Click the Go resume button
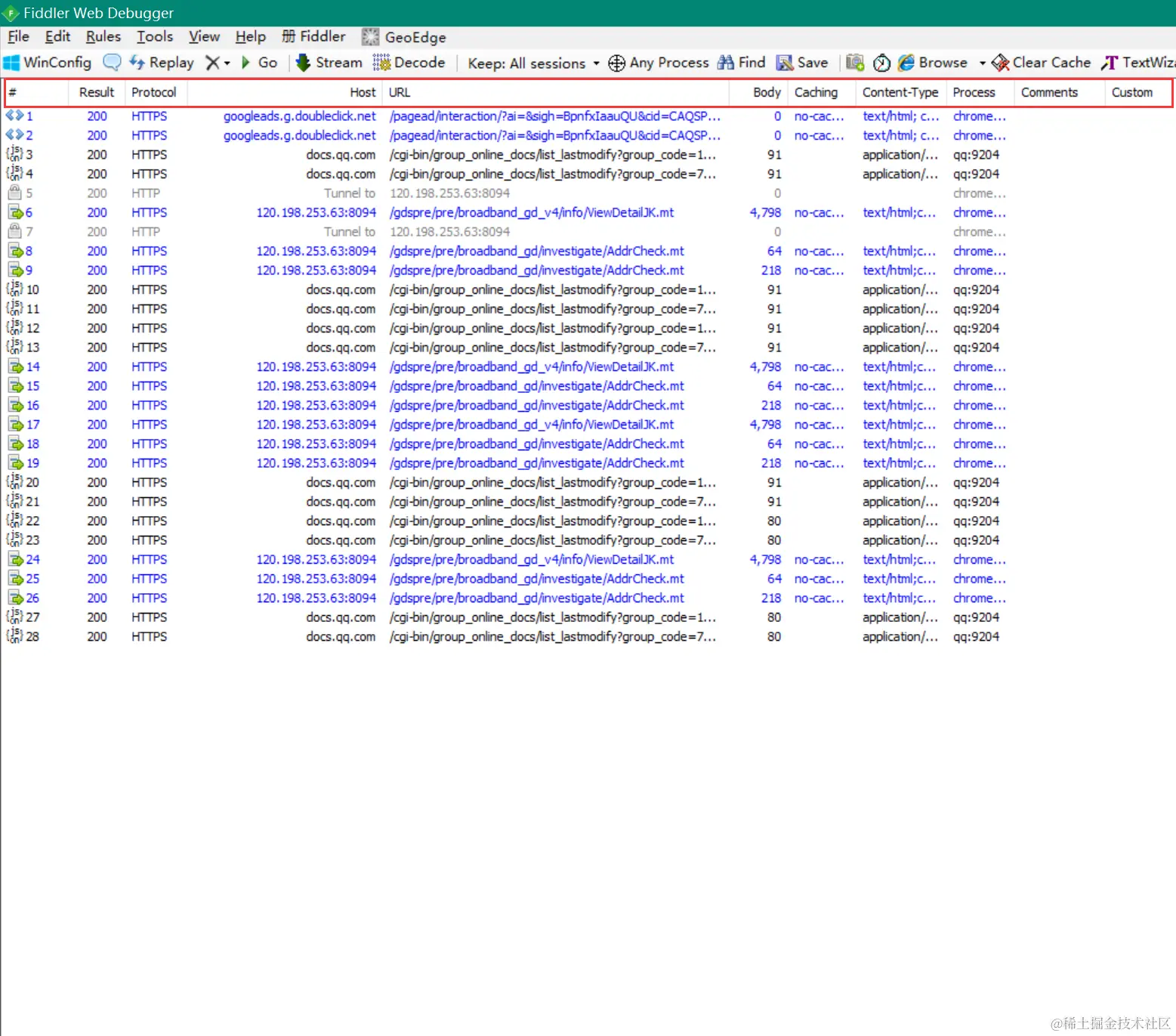 [259, 63]
